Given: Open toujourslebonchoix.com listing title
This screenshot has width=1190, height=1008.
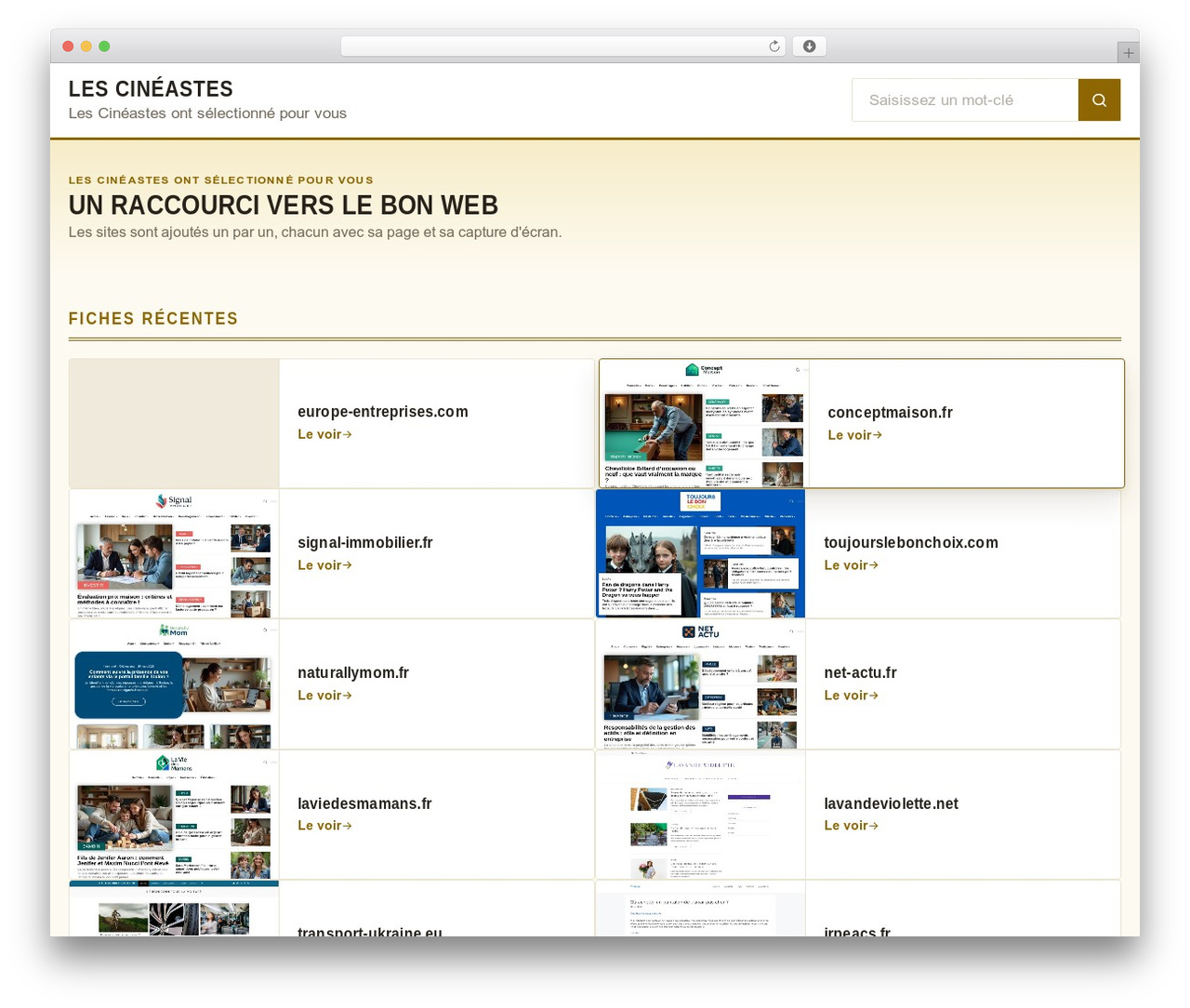Looking at the screenshot, I should 911,543.
